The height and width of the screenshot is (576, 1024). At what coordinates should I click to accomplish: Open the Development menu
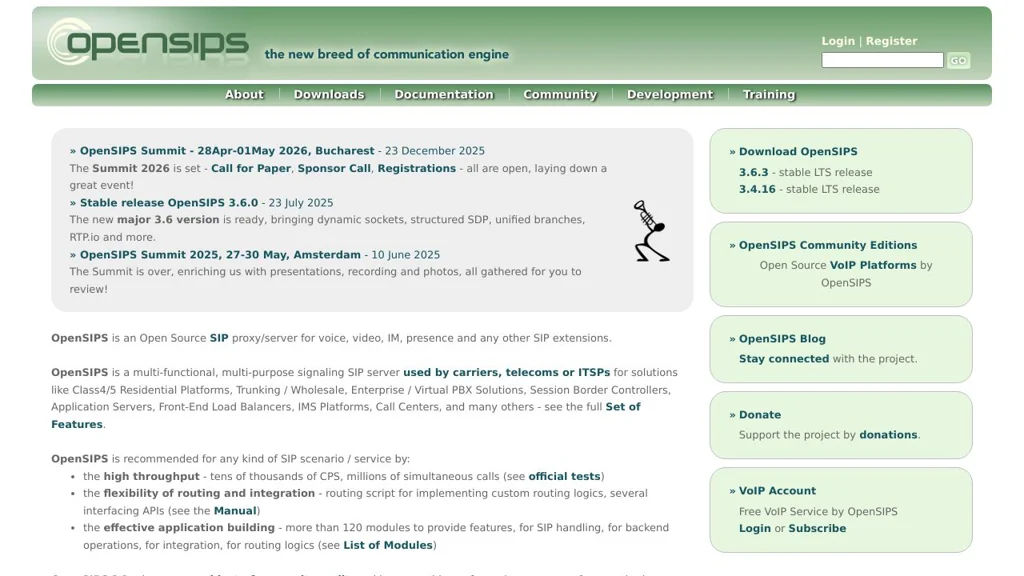point(670,95)
